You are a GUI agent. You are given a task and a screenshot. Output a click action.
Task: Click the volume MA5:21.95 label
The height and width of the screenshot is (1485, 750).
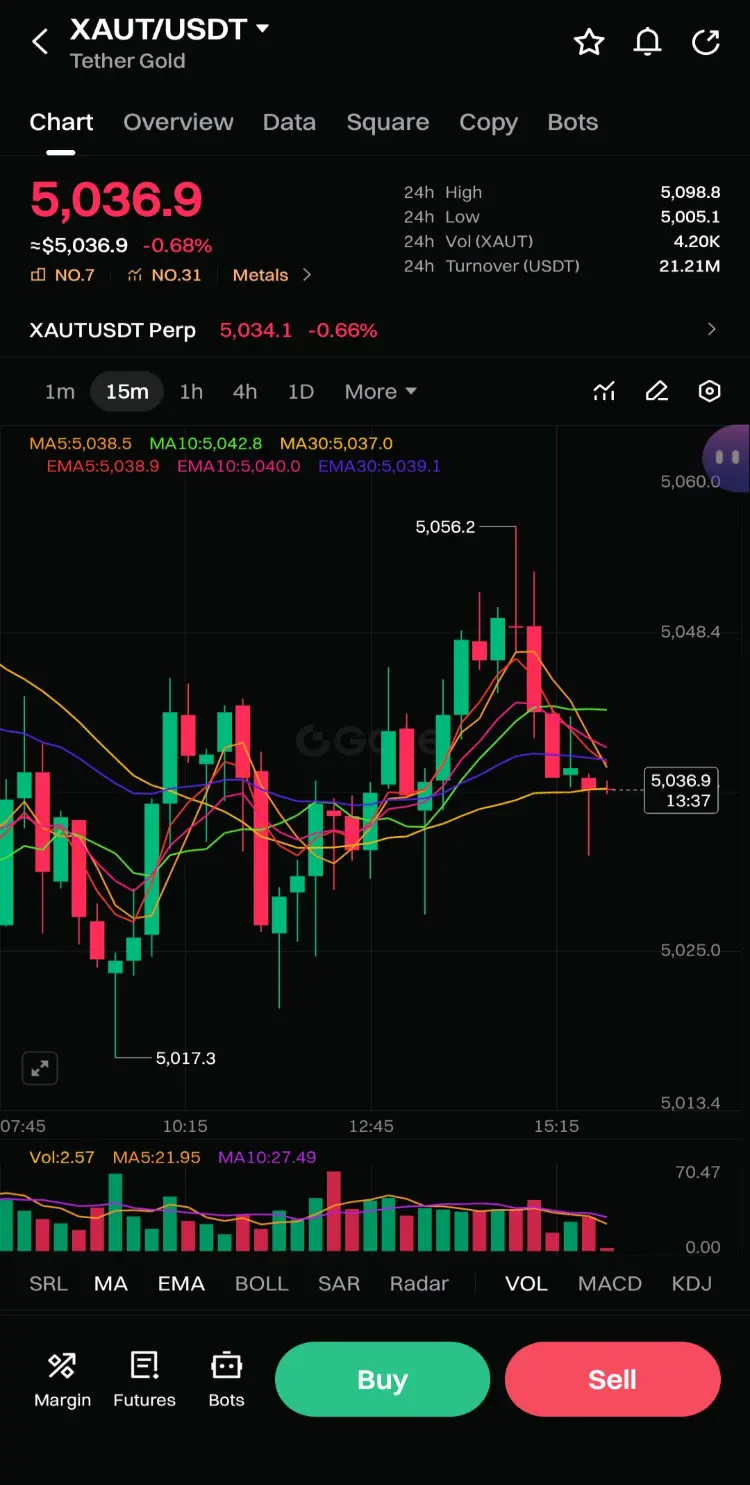[156, 1157]
